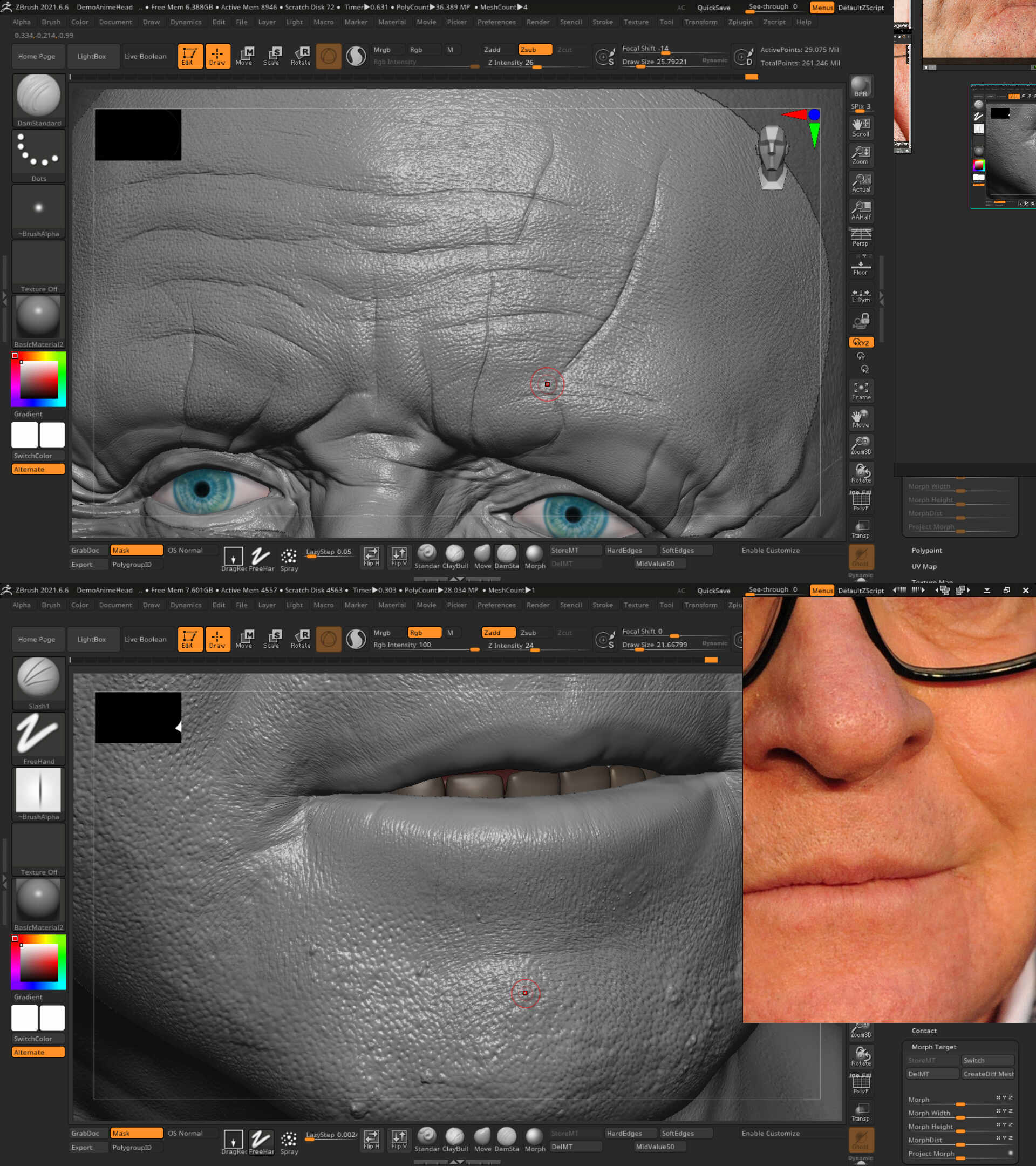Click Flip H icon in top window

coord(372,556)
